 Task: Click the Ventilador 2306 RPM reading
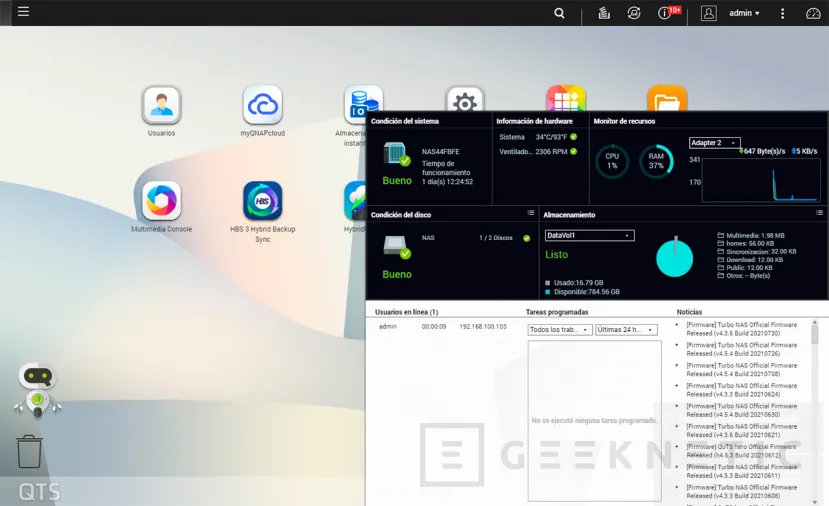tap(538, 152)
